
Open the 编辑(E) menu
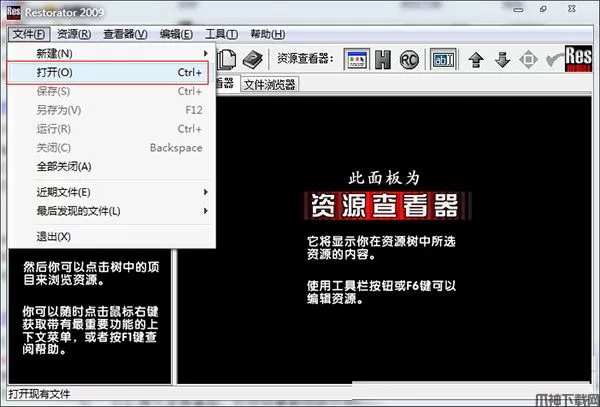176,34
